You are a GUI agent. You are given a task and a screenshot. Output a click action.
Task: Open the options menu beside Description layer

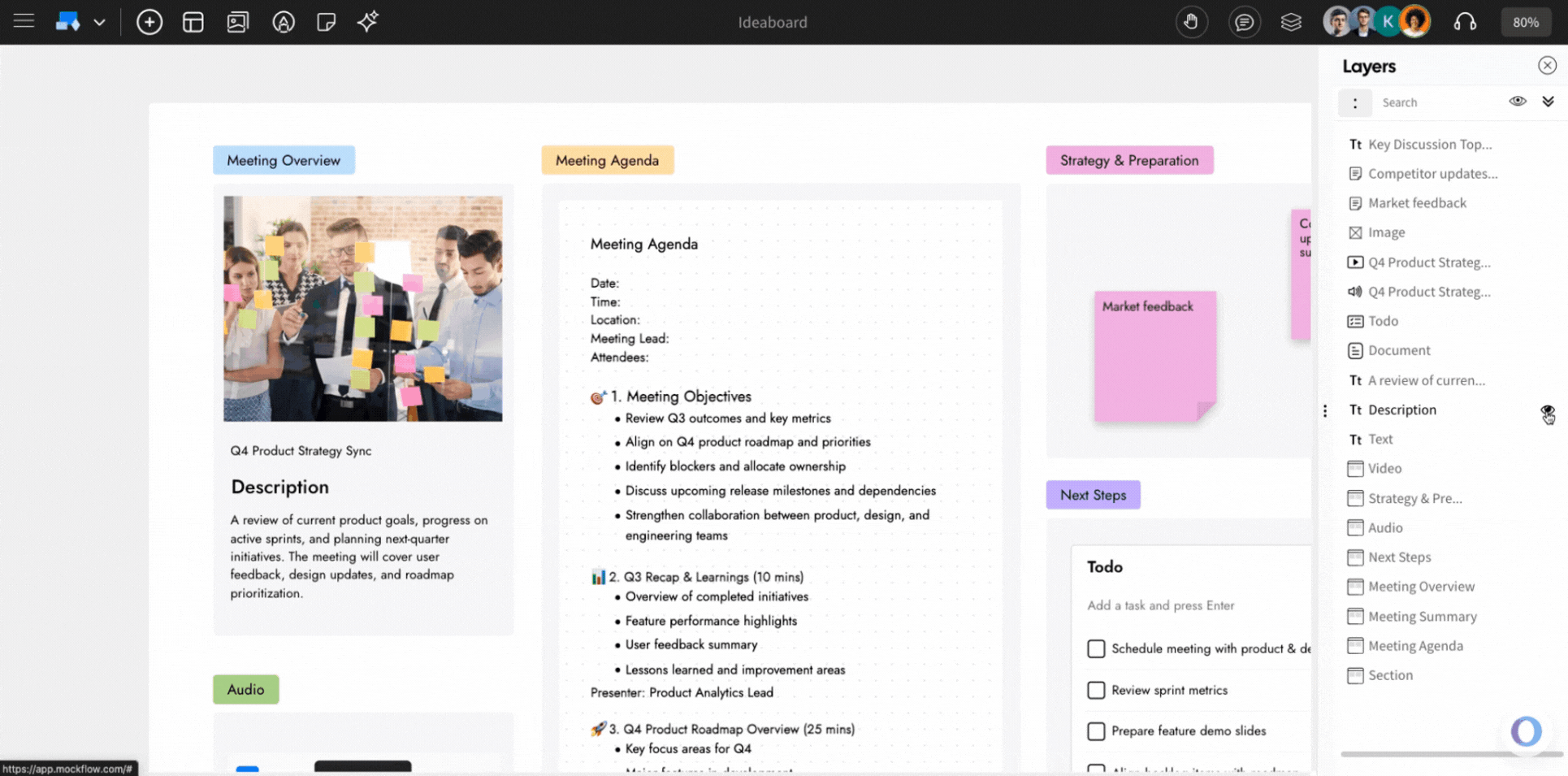1325,410
